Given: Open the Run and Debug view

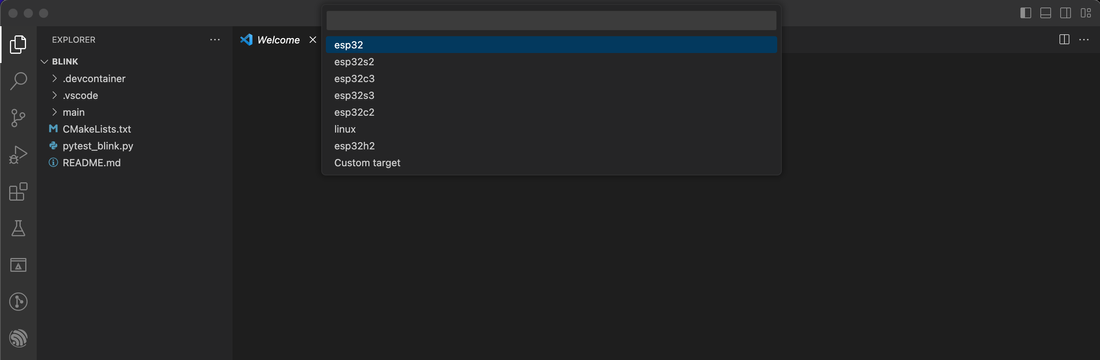Looking at the screenshot, I should tap(18, 155).
